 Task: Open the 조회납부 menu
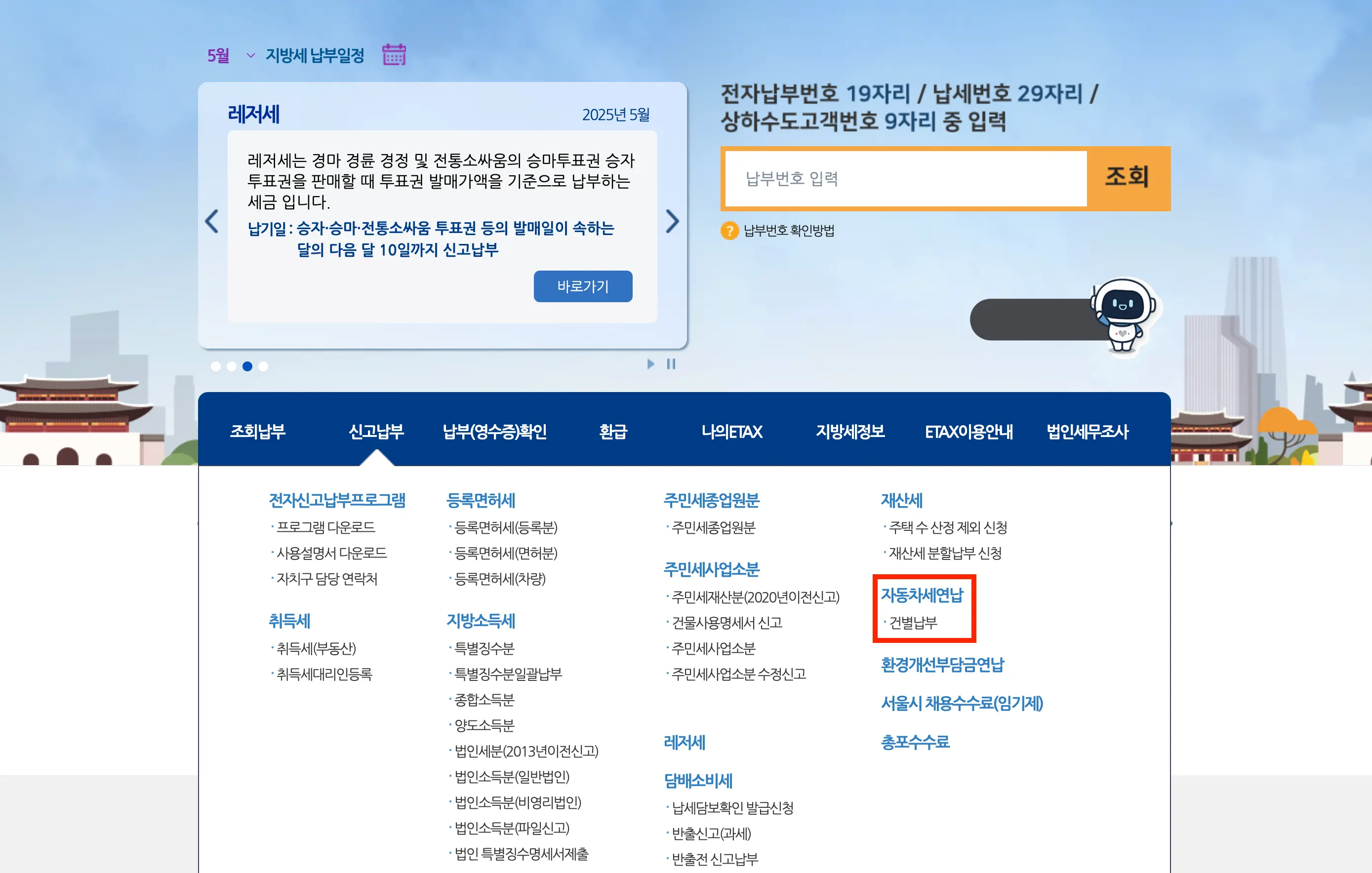[257, 432]
